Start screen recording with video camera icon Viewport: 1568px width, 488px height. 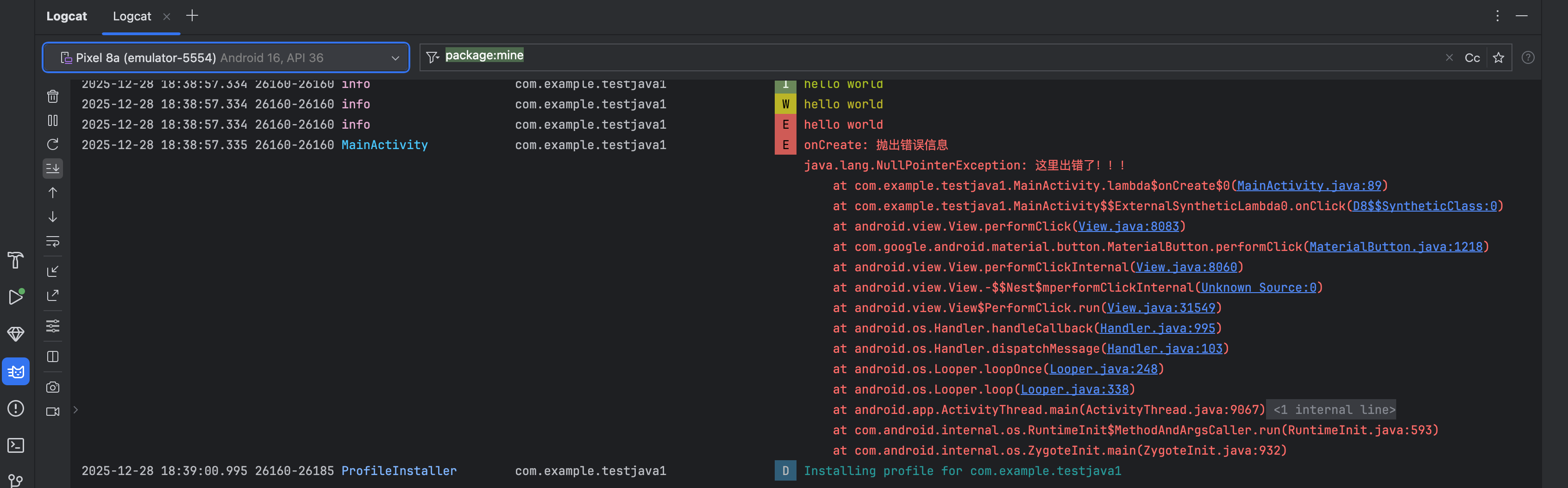pos(53,411)
